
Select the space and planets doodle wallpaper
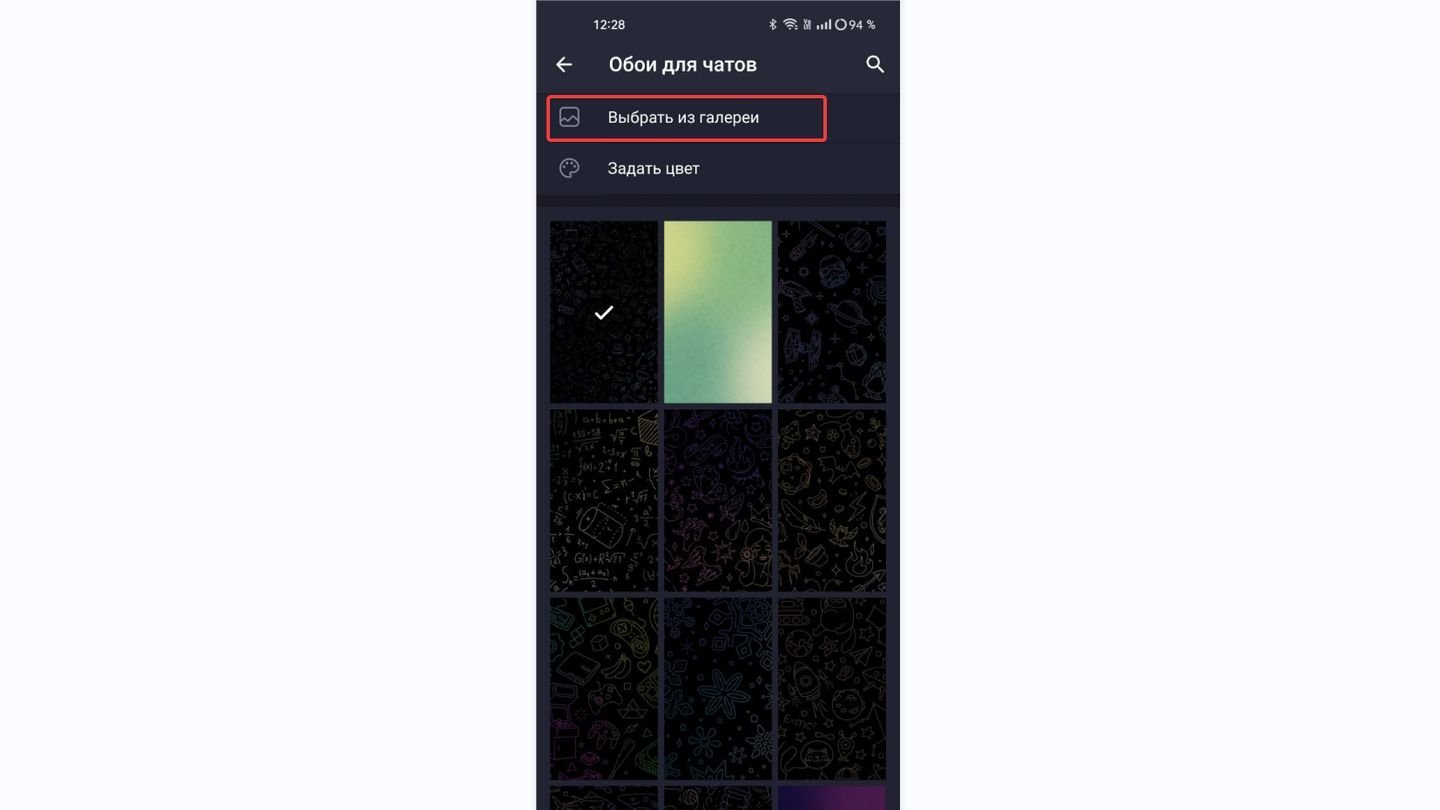click(832, 312)
